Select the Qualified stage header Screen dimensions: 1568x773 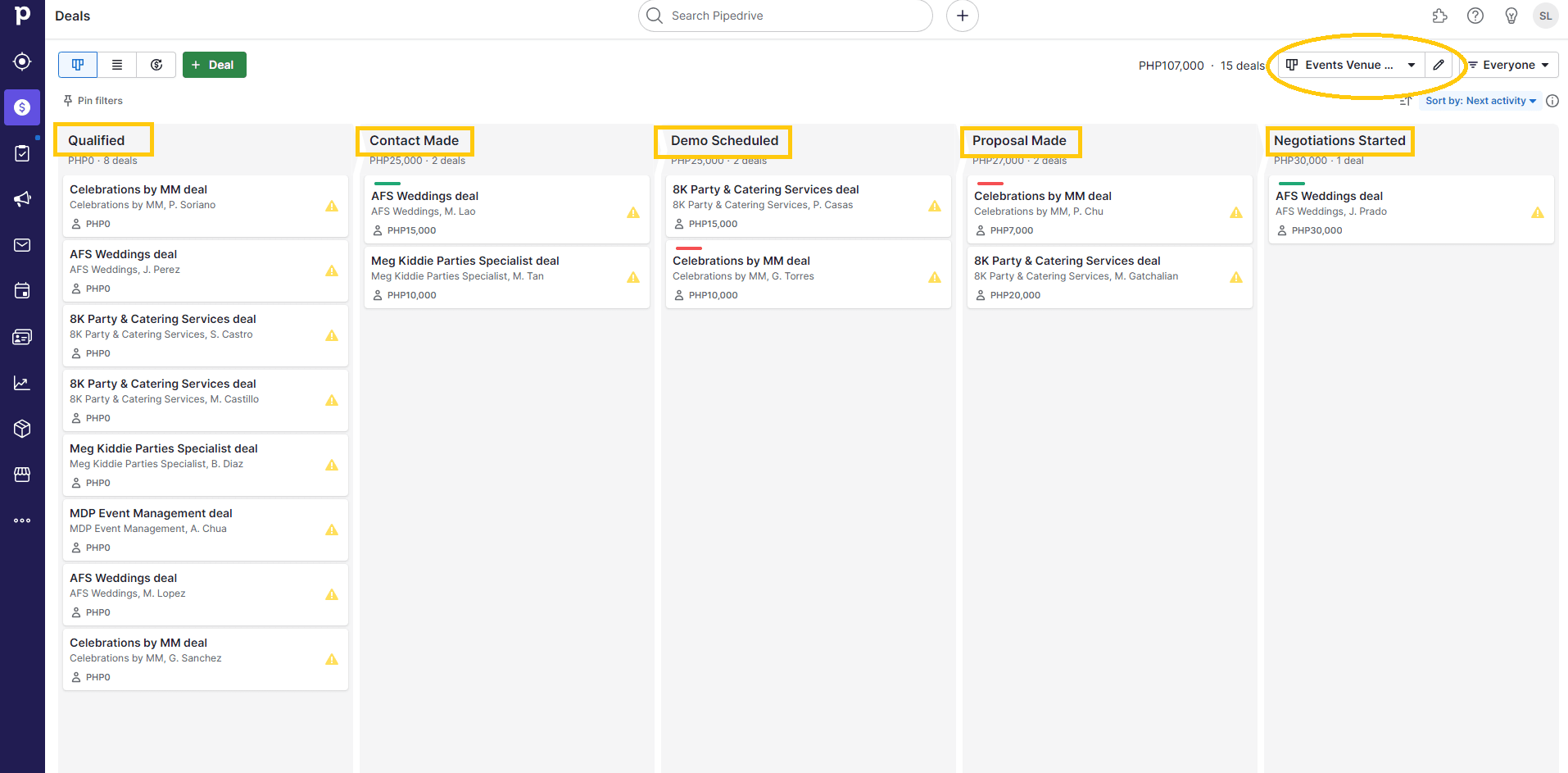tap(97, 140)
